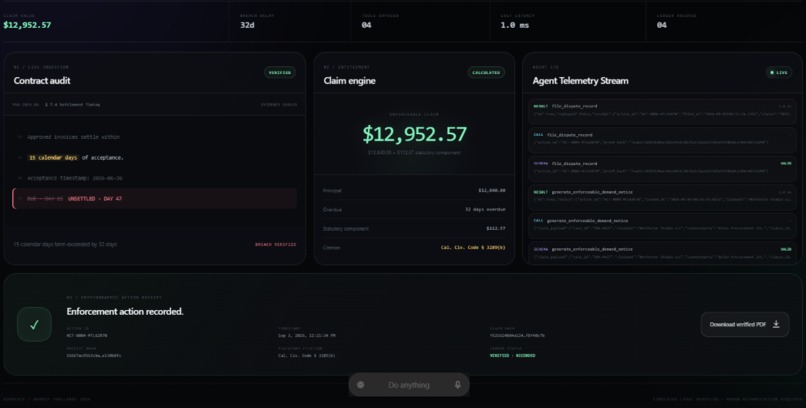The width and height of the screenshot is (806, 408).
Task: Open the RESULT file_dispute_record telemetry entry
Action: 663,112
